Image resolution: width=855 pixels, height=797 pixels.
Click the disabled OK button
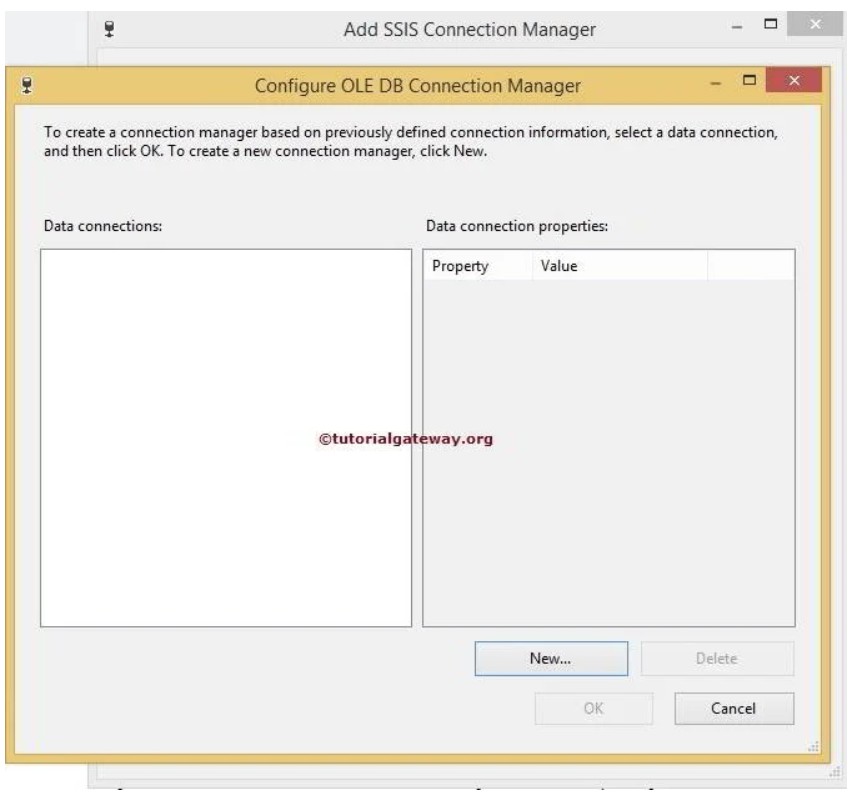click(593, 708)
